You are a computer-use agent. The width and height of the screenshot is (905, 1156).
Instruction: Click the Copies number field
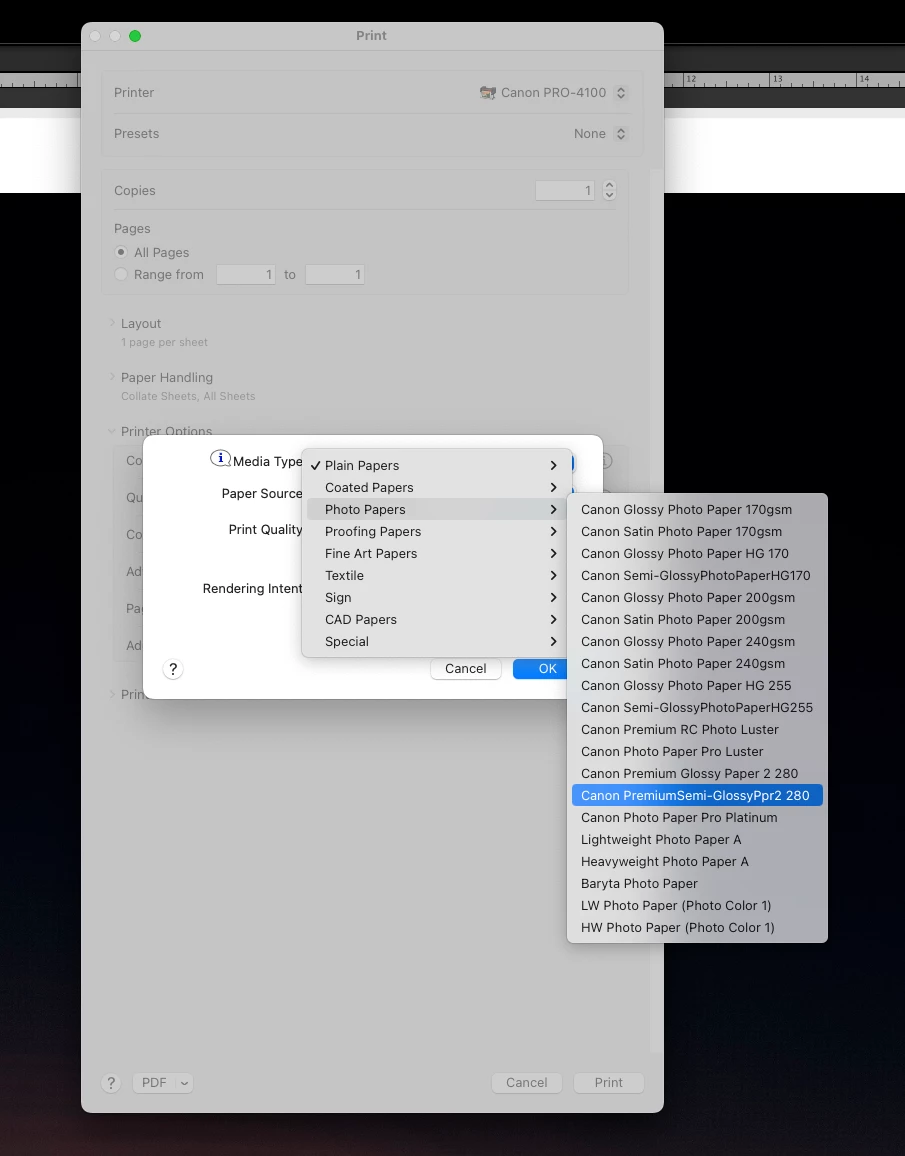565,190
